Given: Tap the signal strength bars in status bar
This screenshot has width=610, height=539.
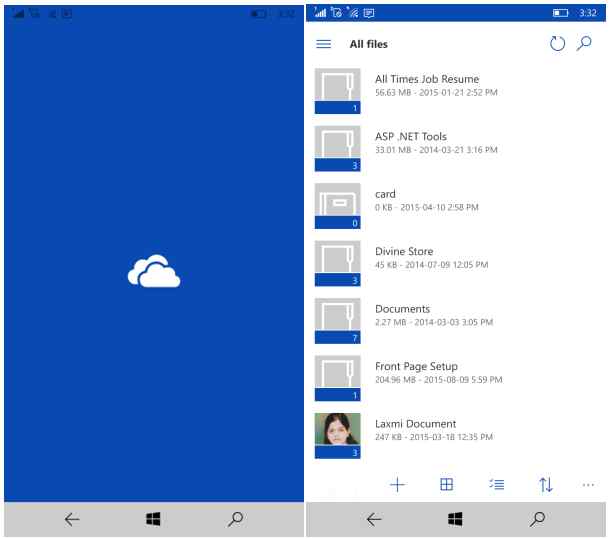Looking at the screenshot, I should click(320, 13).
